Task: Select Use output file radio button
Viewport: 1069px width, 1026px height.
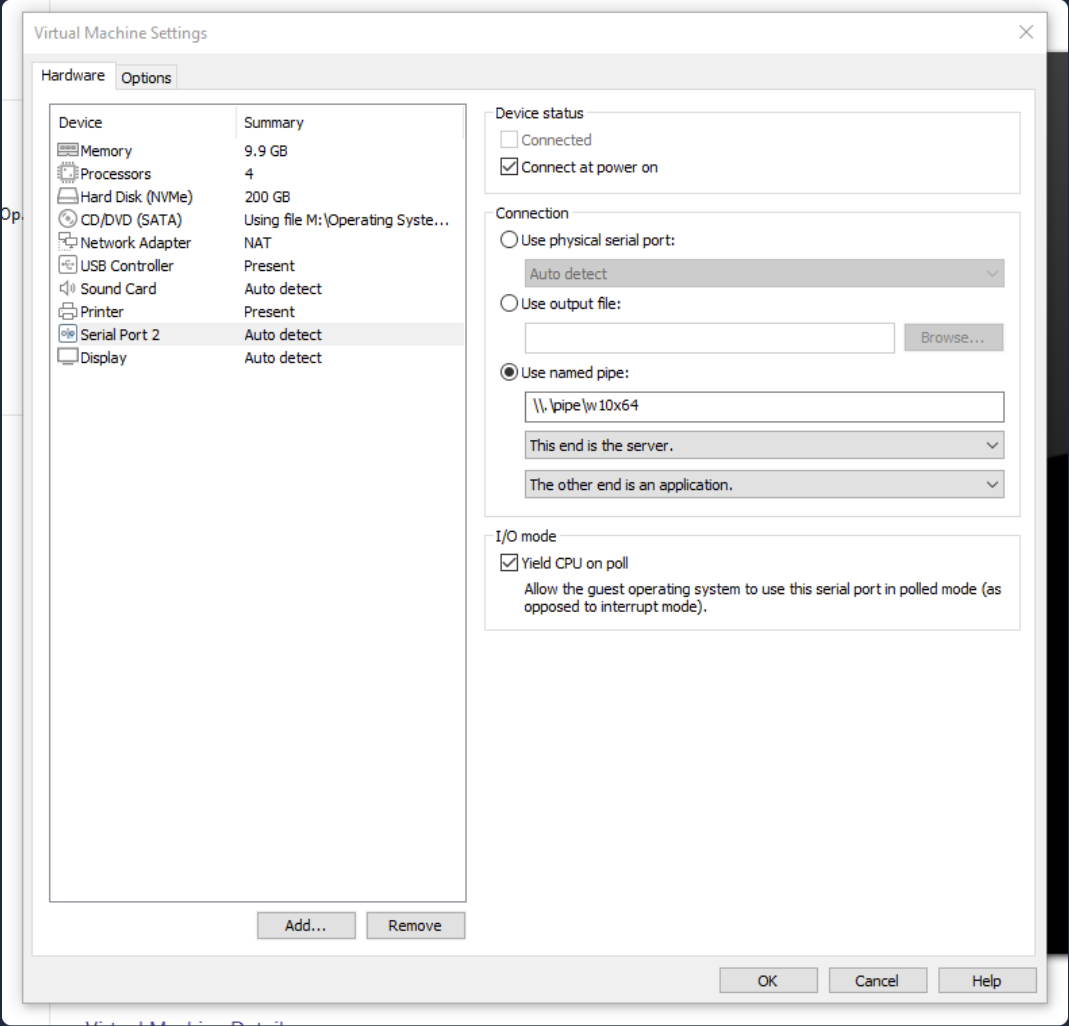Action: 510,303
